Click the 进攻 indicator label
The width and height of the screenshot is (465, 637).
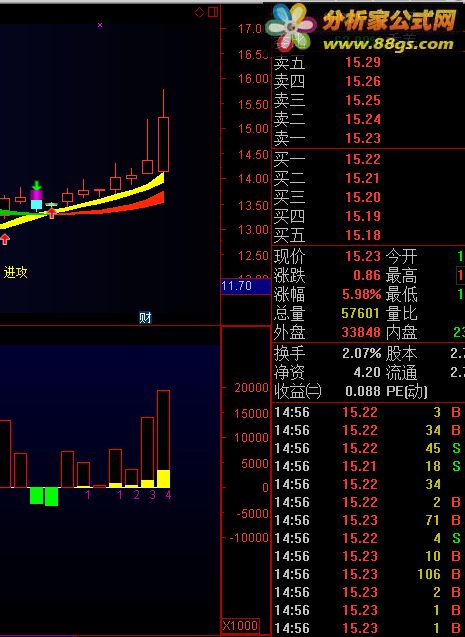click(x=15, y=272)
